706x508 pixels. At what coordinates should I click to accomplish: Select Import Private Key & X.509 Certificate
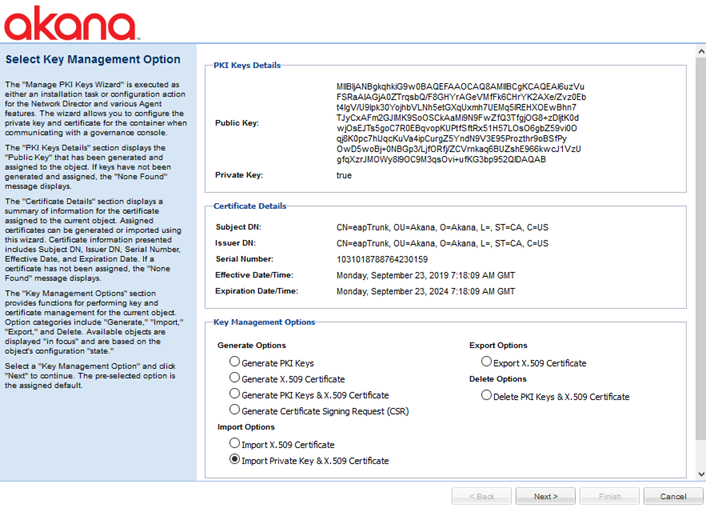pyautogui.click(x=235, y=459)
